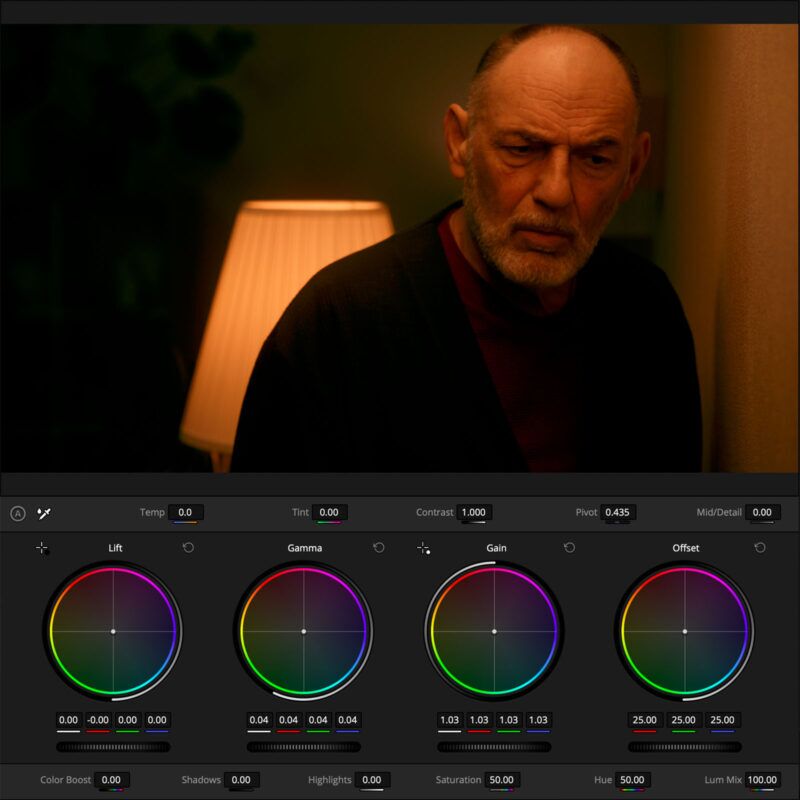
Task: Pick white point with the Gain picker
Action: [423, 548]
